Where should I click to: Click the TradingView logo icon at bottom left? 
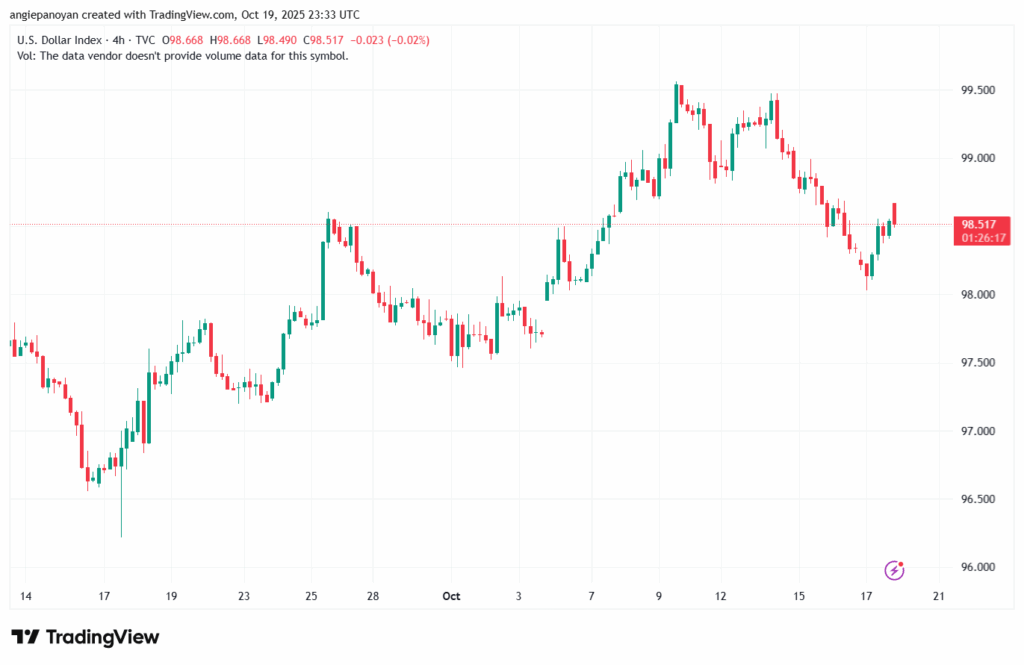pyautogui.click(x=26, y=637)
